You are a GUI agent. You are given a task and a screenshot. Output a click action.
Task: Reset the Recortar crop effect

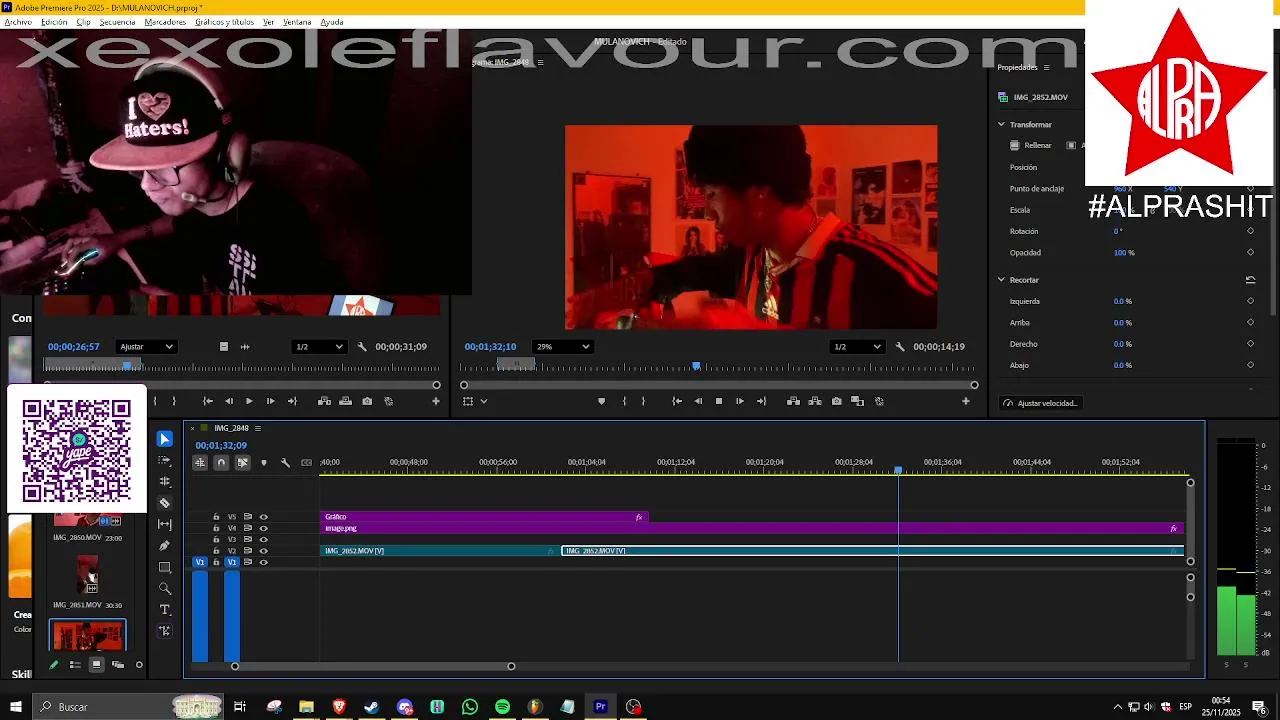click(1250, 280)
